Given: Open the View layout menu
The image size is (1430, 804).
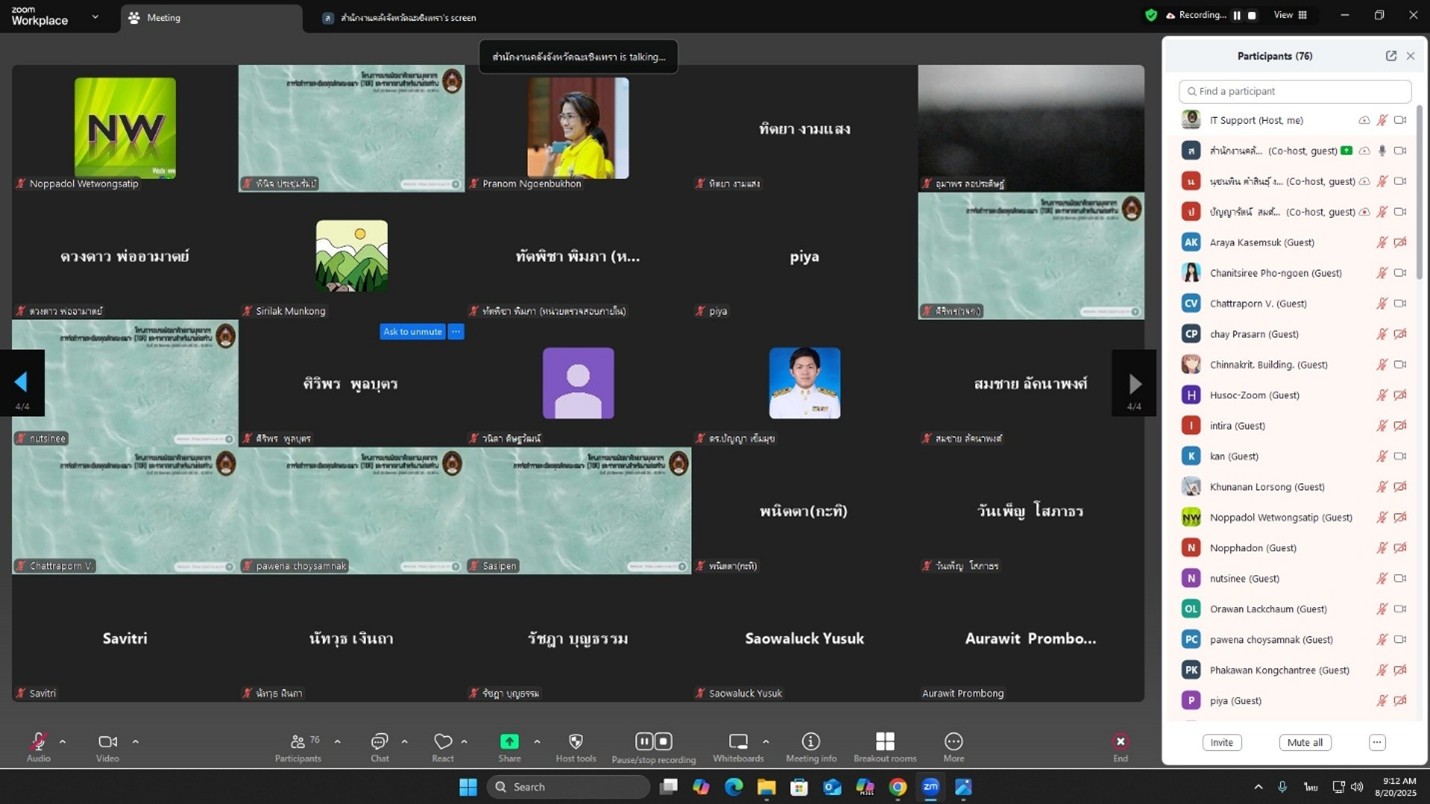Looking at the screenshot, I should pyautogui.click(x=1290, y=15).
